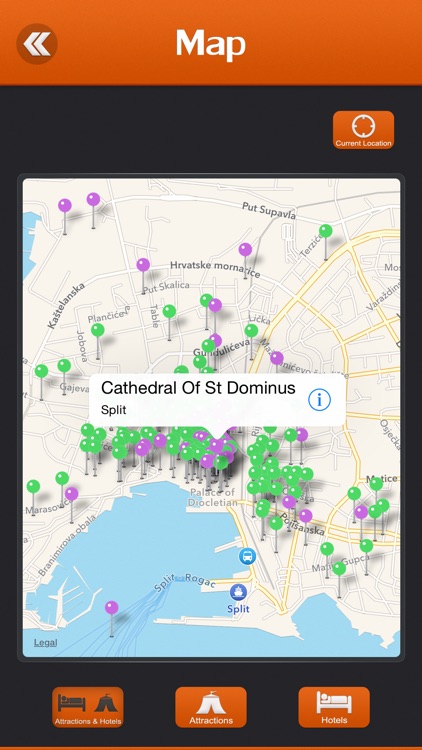Tap the Map title in header
Viewport: 422px width, 750px height.
click(x=211, y=44)
